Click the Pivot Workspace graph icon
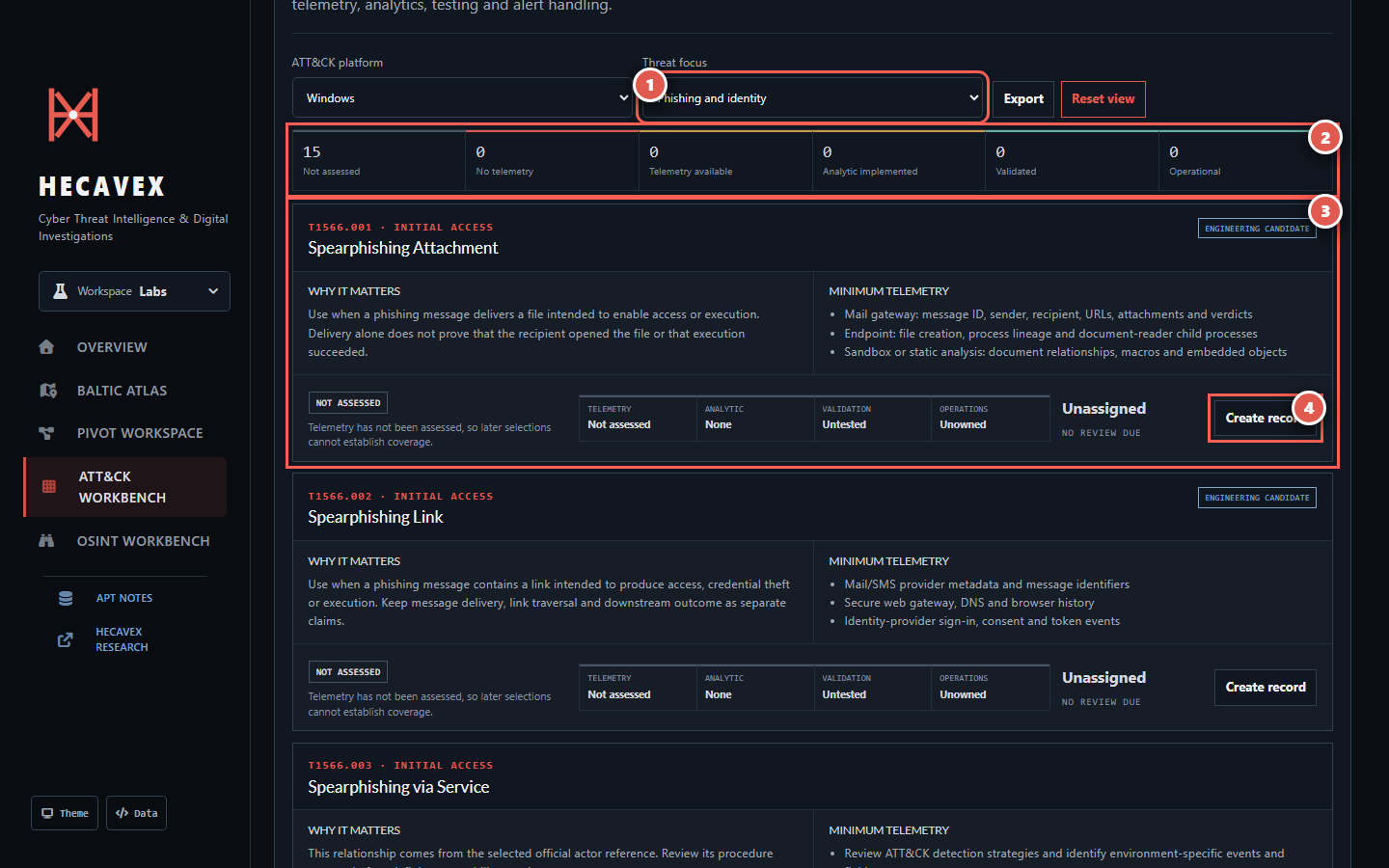The image size is (1389, 868). coord(46,433)
